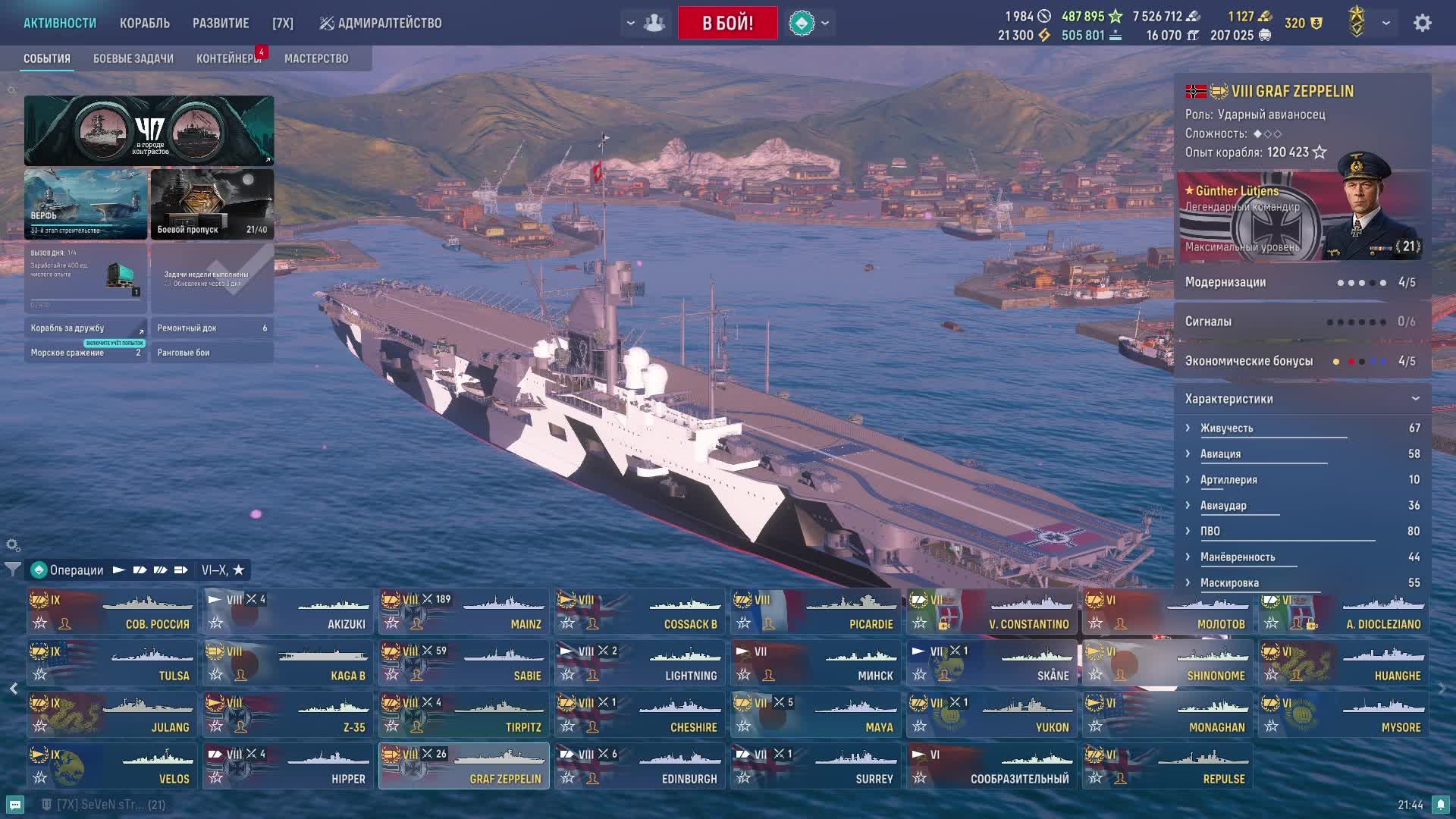Image resolution: width=1456 pixels, height=819 pixels.
Task: Toggle favorite star on Mainz ship card
Action: 392,623
